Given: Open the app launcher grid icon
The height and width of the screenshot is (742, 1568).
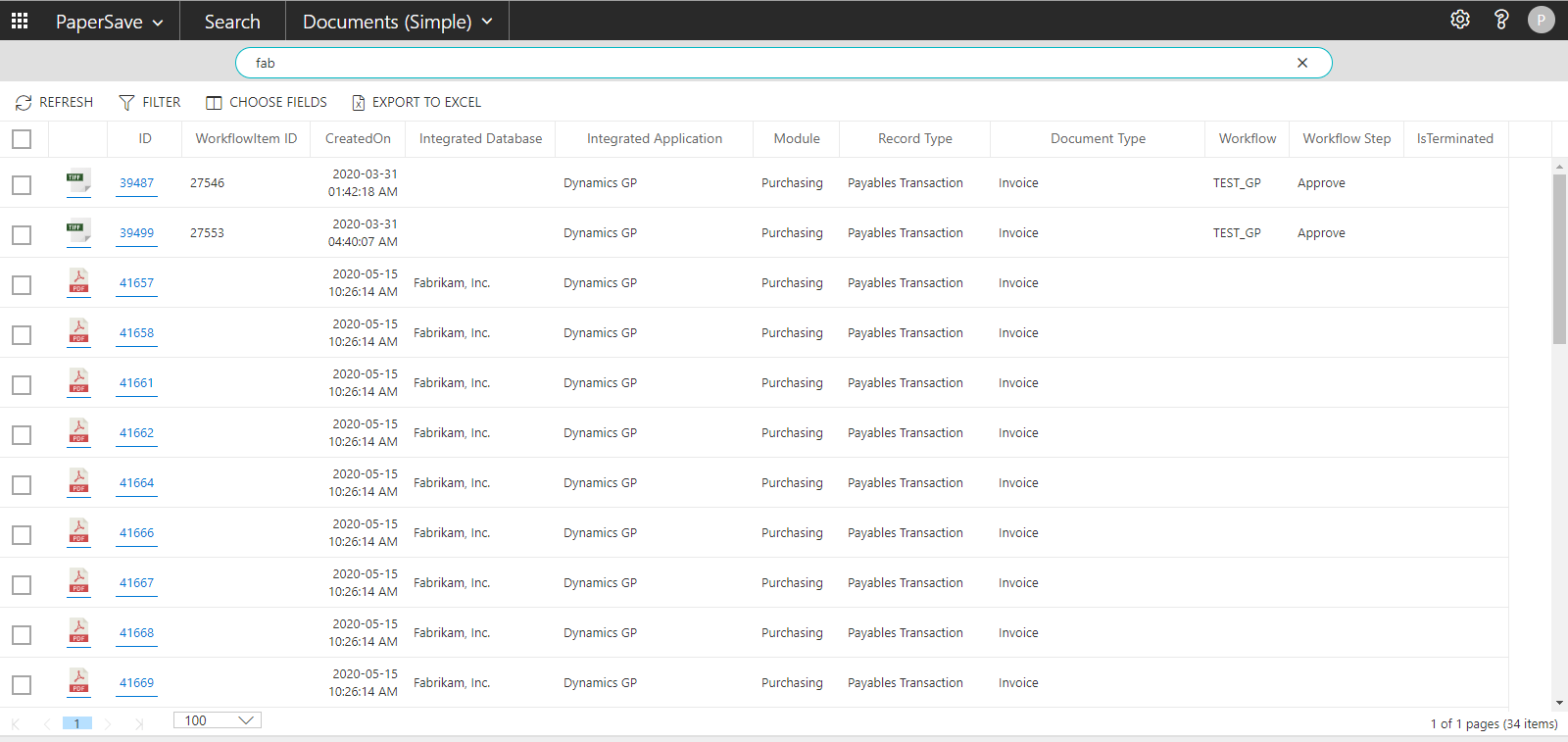Looking at the screenshot, I should pos(20,21).
